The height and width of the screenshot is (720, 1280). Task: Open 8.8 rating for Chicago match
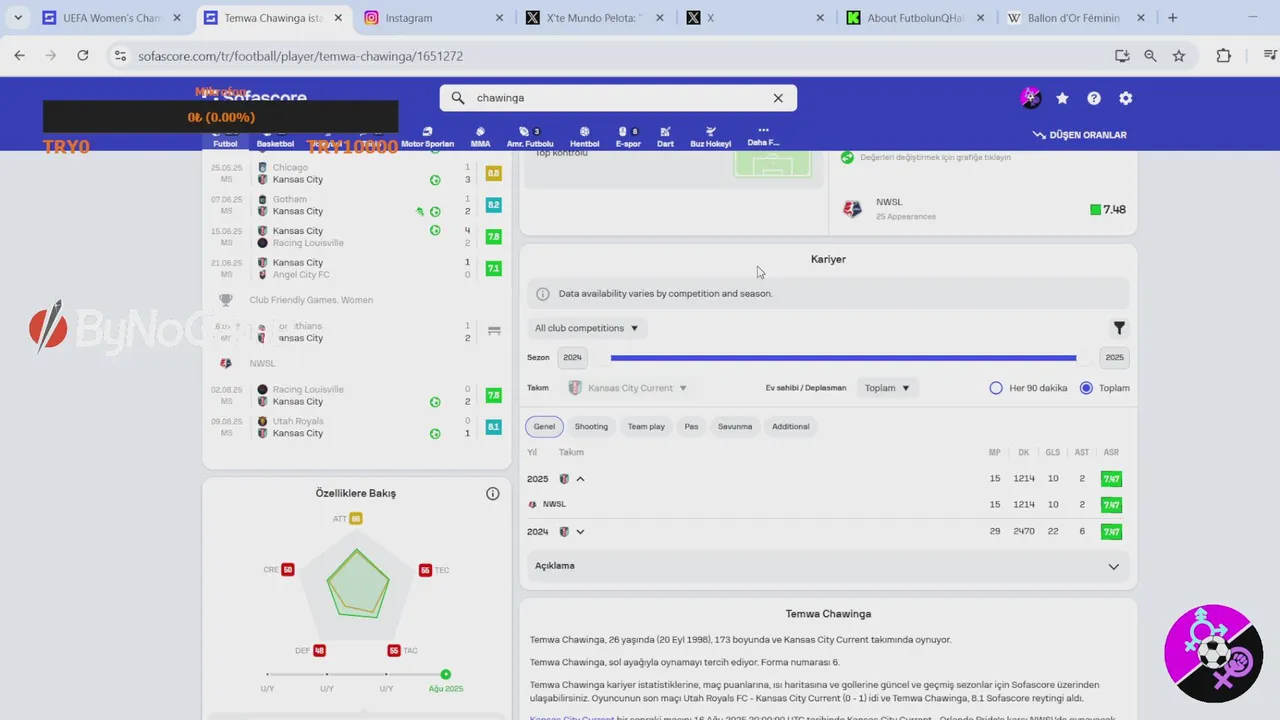coord(493,173)
